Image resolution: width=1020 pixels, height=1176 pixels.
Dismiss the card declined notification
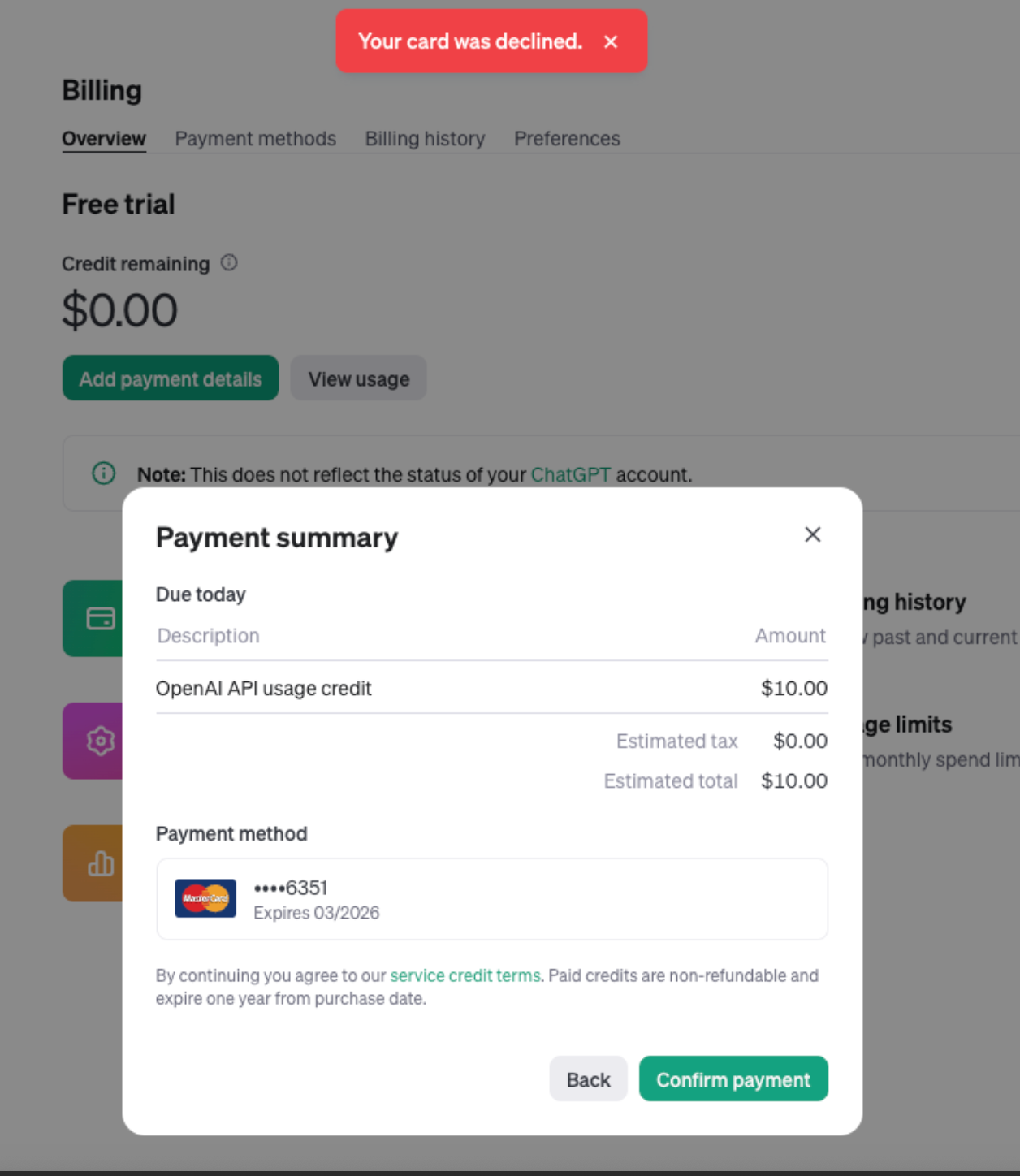pyautogui.click(x=612, y=41)
